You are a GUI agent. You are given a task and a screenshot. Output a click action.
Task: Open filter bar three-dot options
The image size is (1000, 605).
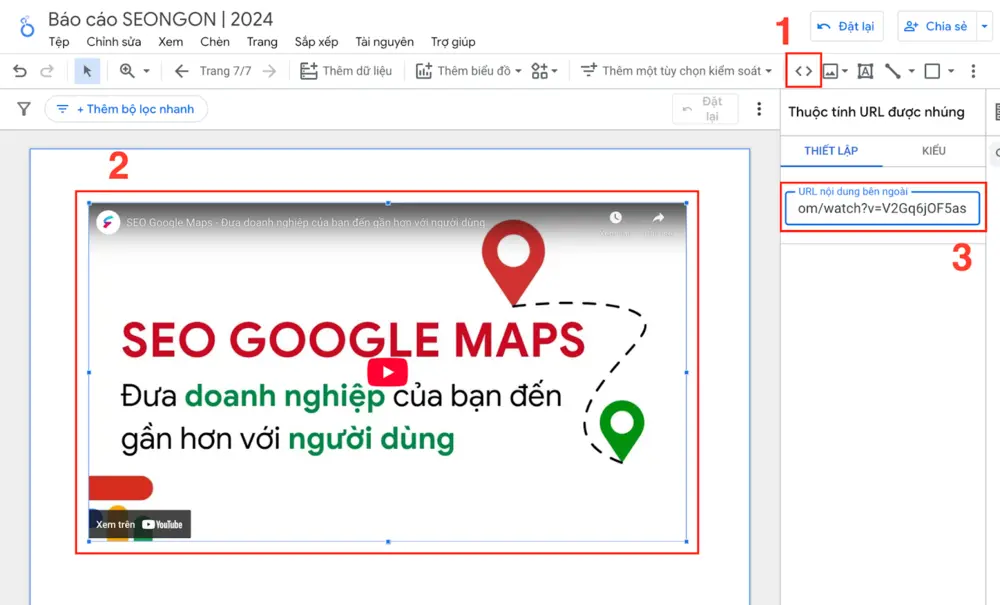click(x=759, y=109)
